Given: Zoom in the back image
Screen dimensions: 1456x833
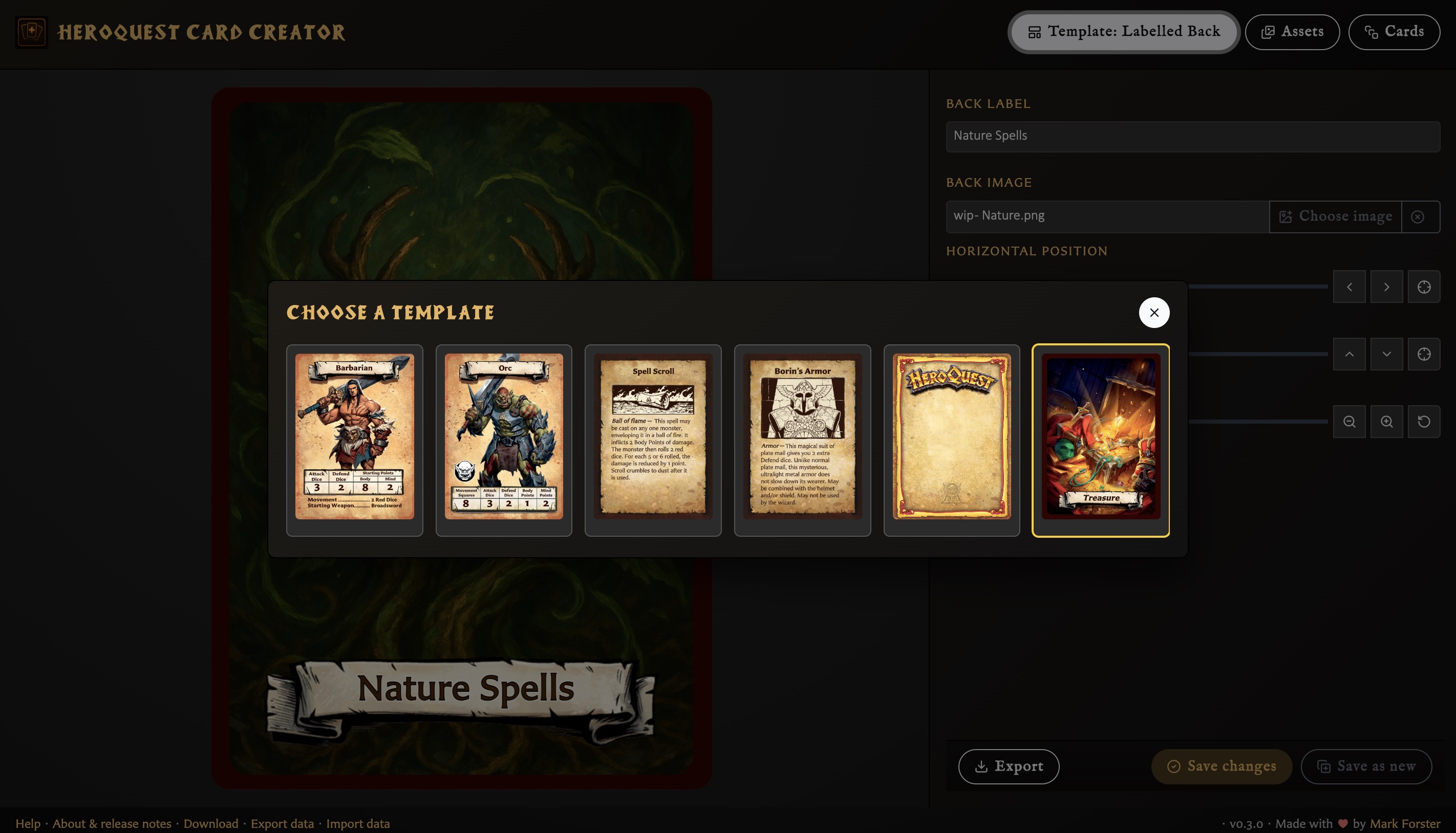Looking at the screenshot, I should (1387, 422).
